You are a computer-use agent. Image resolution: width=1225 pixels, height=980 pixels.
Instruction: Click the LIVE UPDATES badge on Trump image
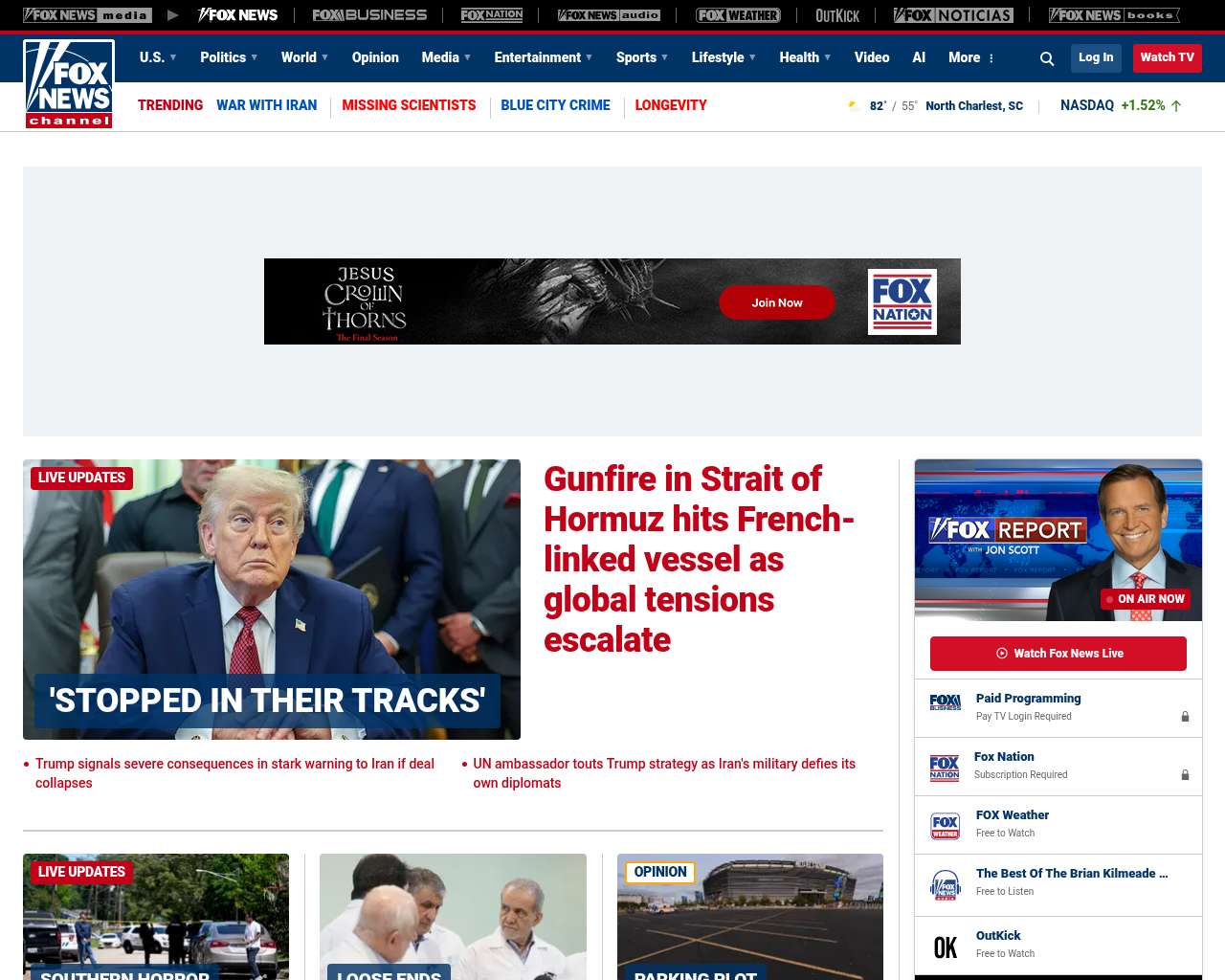coord(81,478)
